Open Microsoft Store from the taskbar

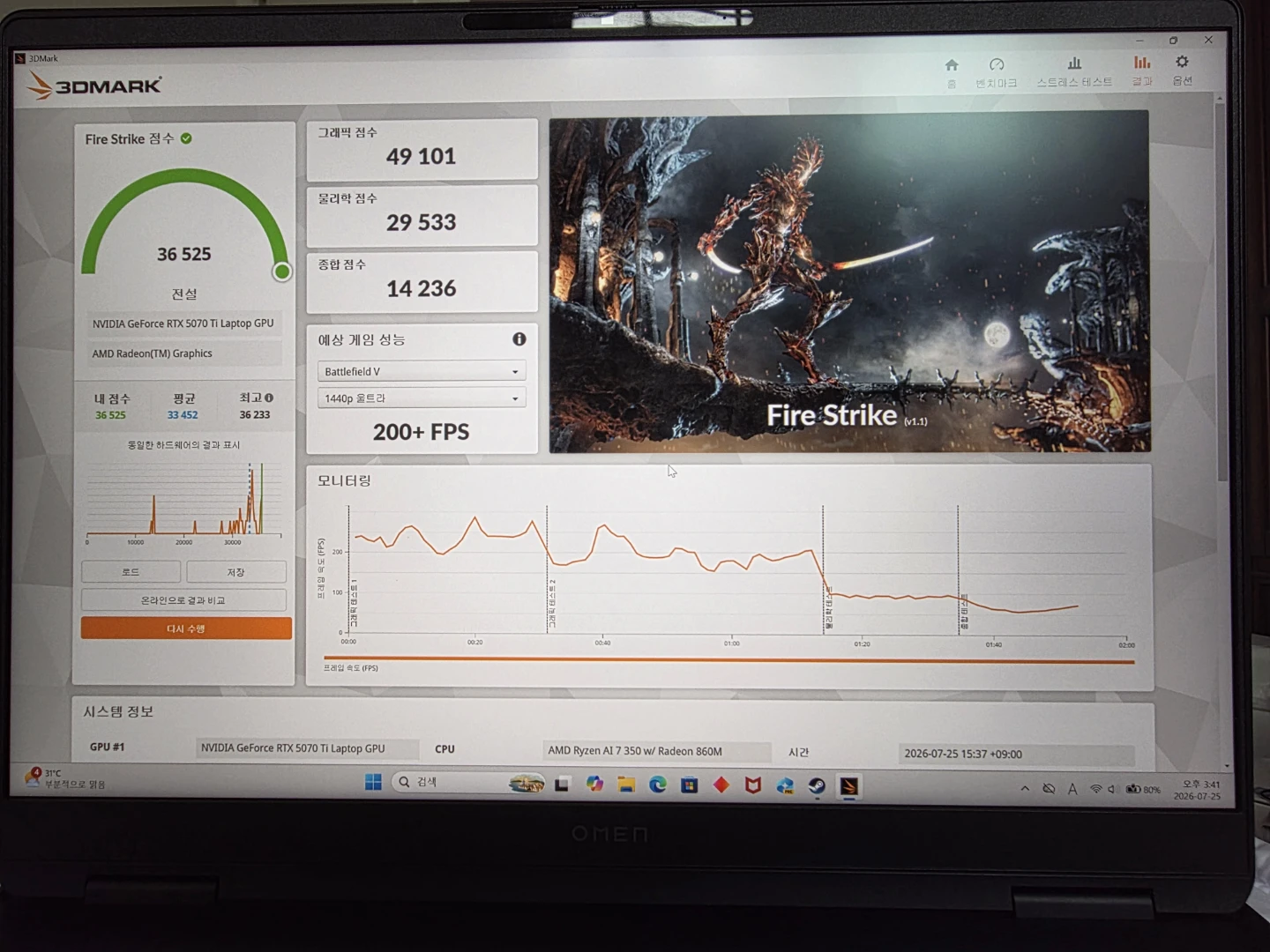coord(690,785)
